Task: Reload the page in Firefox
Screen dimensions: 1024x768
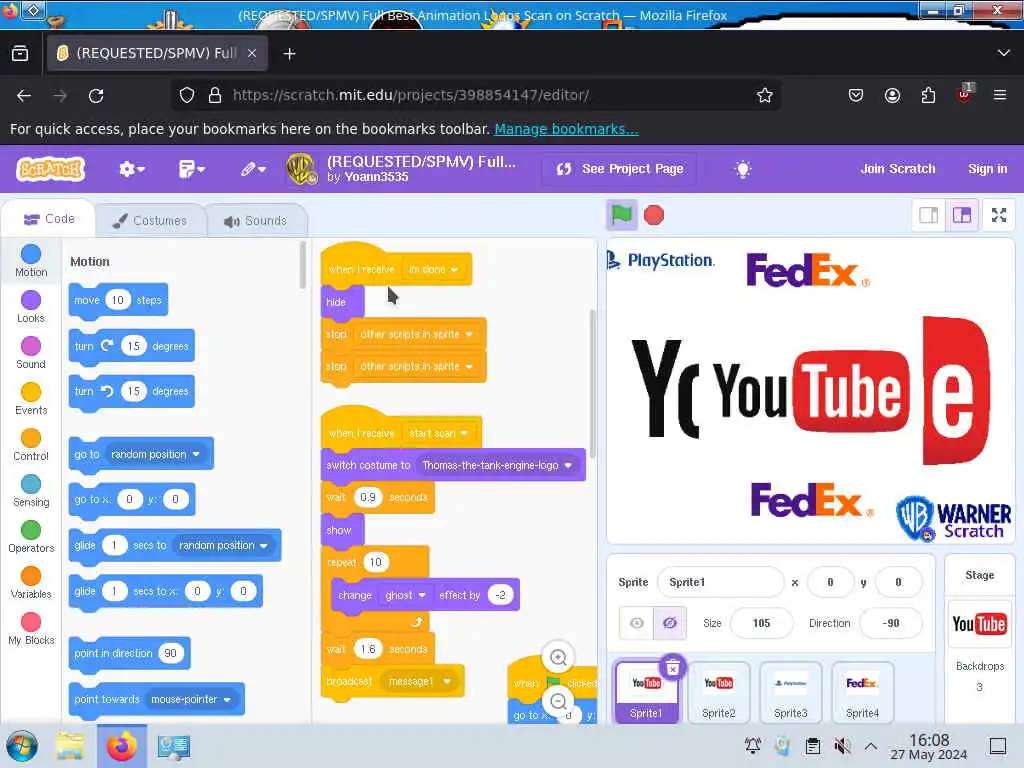Action: (96, 95)
